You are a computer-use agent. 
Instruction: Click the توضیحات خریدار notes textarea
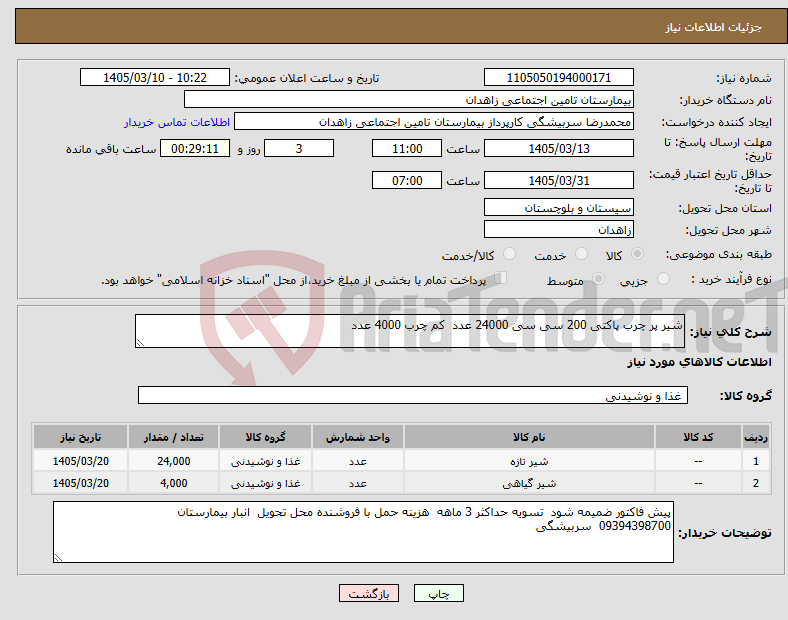coord(363,532)
